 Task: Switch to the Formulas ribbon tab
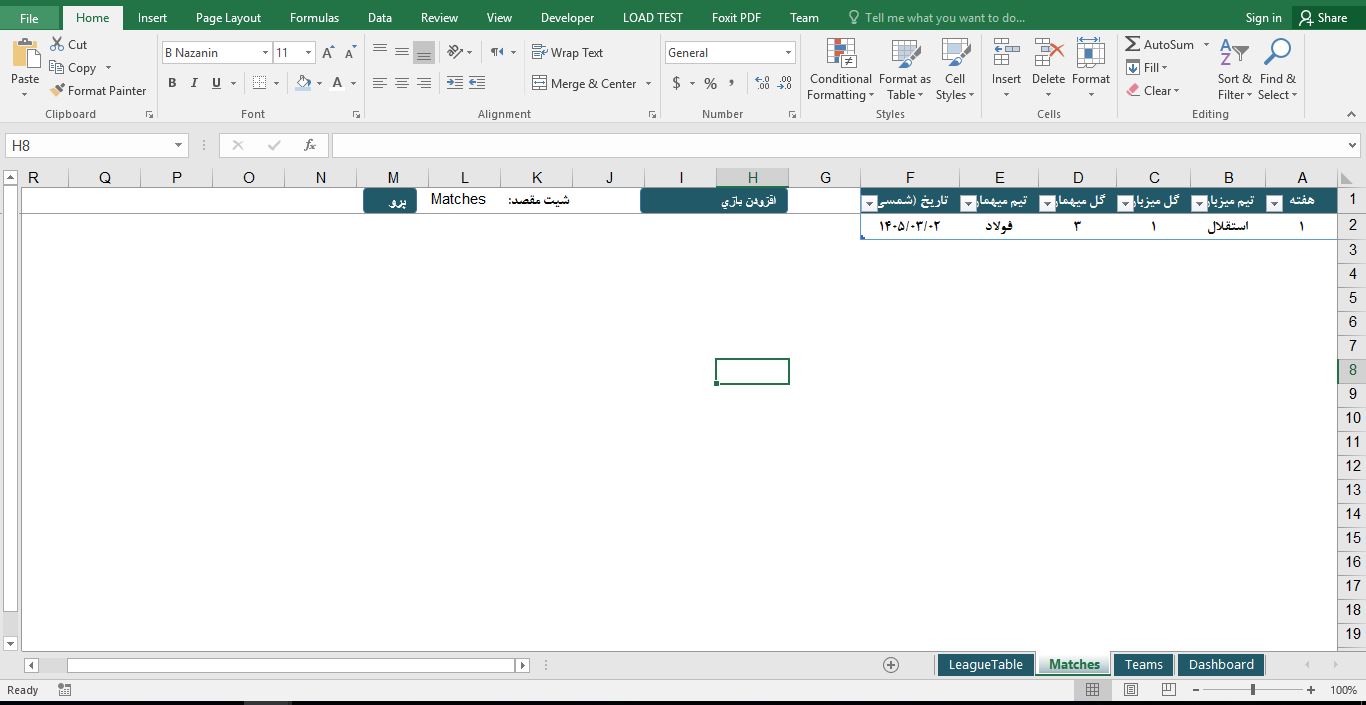tap(314, 17)
